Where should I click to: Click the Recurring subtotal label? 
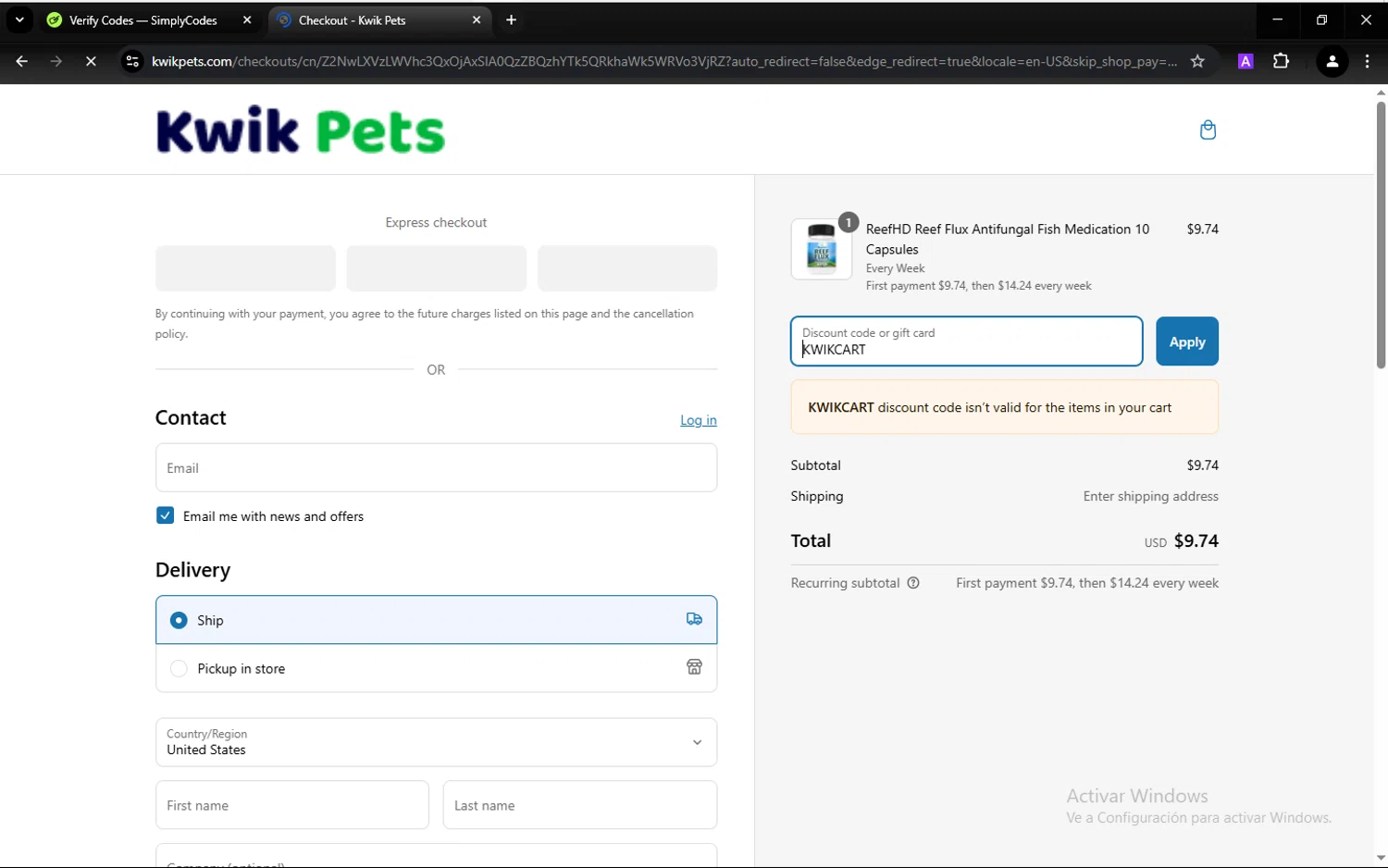click(x=845, y=583)
